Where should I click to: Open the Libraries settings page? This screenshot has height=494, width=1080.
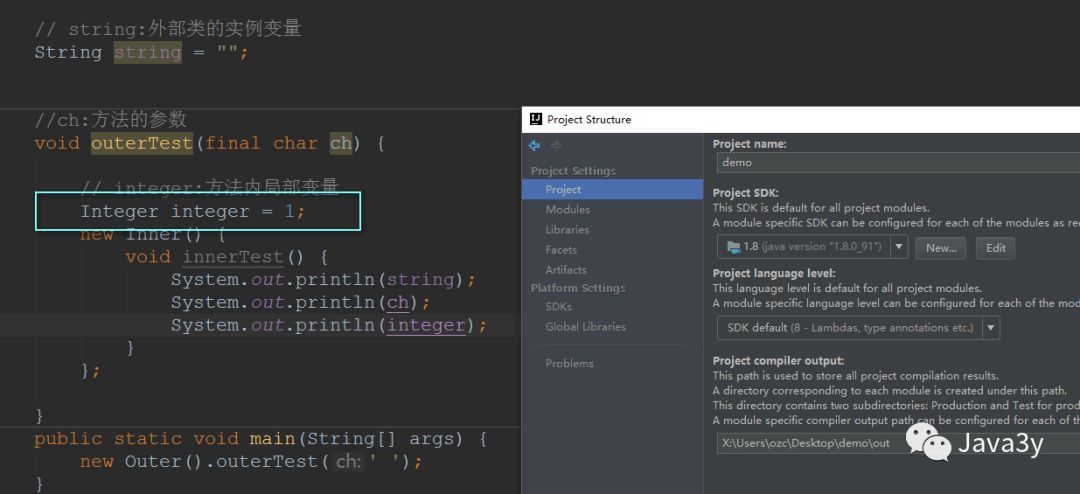coord(567,229)
